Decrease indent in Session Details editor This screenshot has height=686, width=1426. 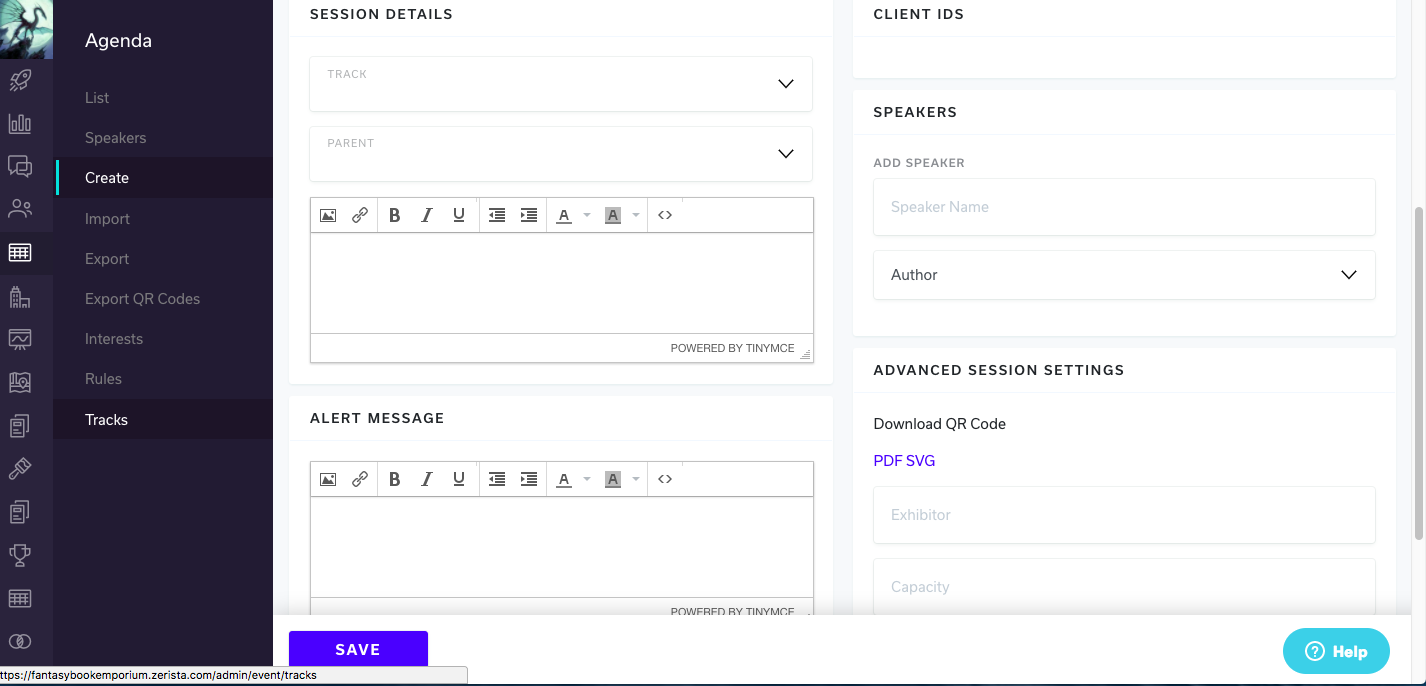point(497,215)
